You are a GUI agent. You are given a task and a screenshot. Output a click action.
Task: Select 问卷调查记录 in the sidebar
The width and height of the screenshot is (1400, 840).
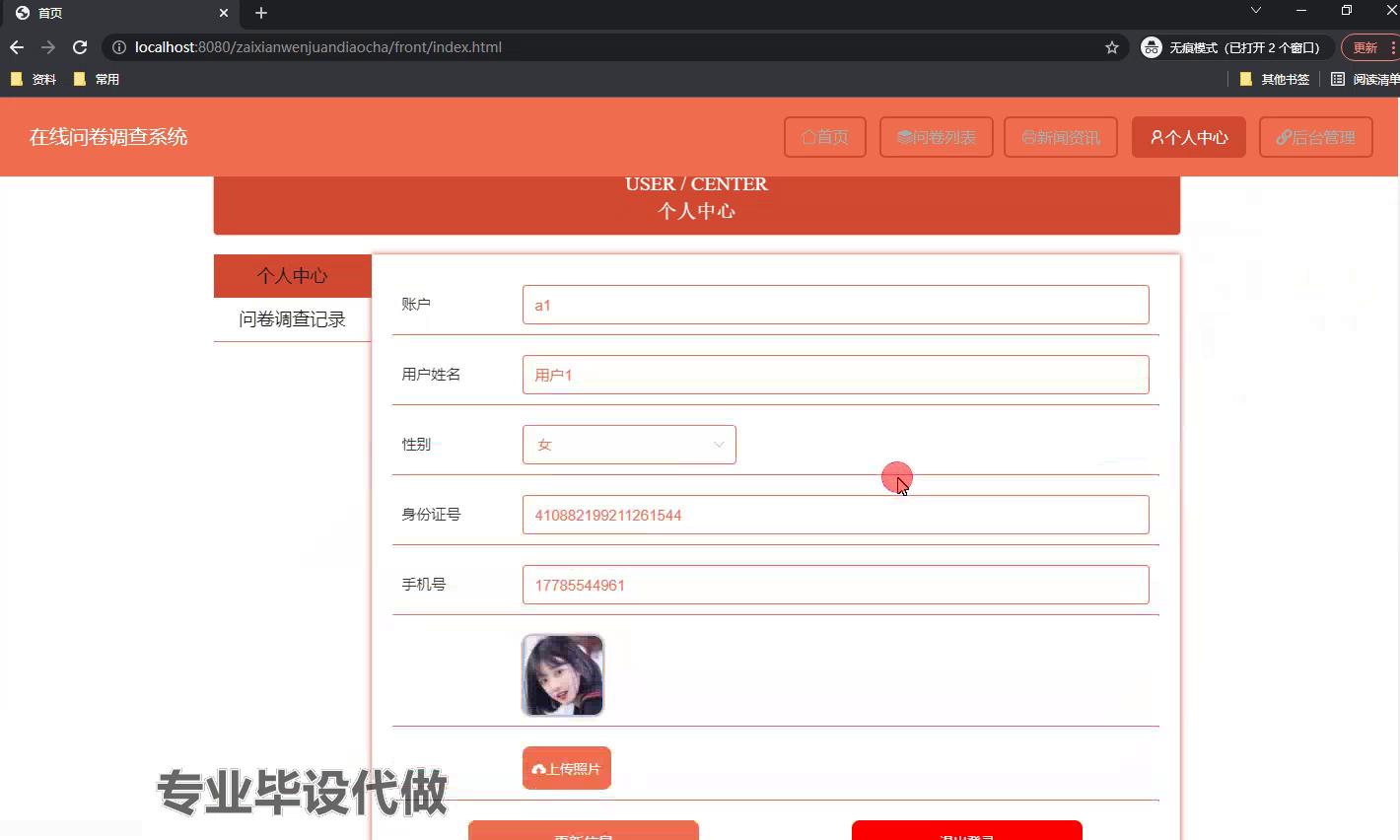tap(292, 319)
